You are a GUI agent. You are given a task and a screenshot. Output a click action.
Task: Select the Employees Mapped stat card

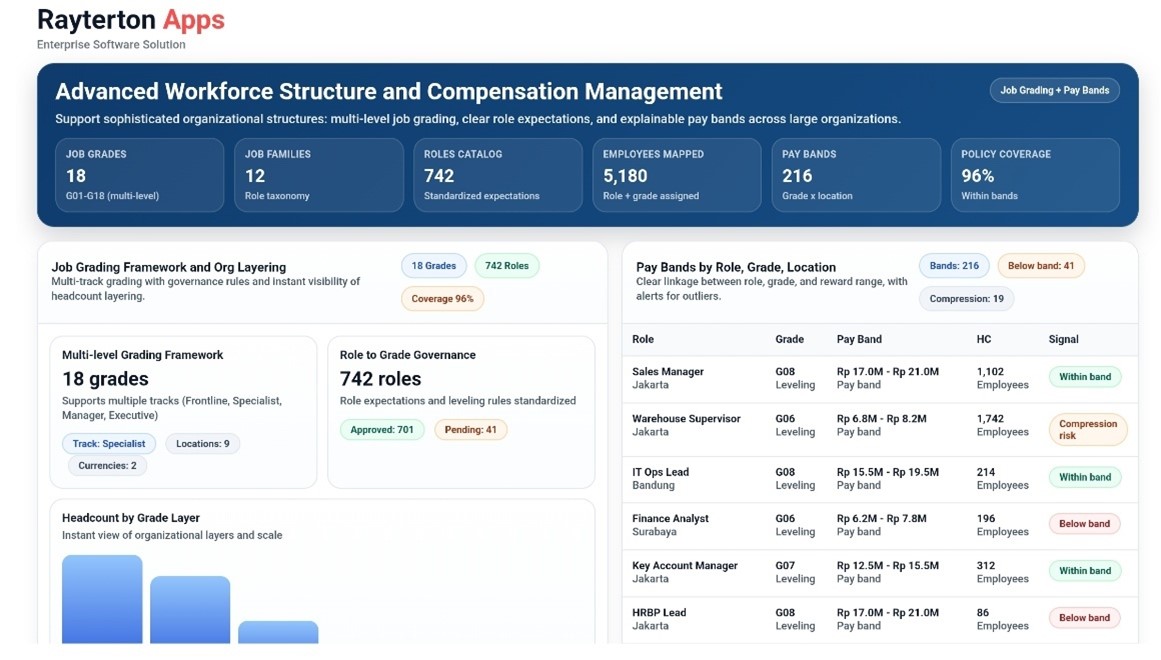pos(676,175)
